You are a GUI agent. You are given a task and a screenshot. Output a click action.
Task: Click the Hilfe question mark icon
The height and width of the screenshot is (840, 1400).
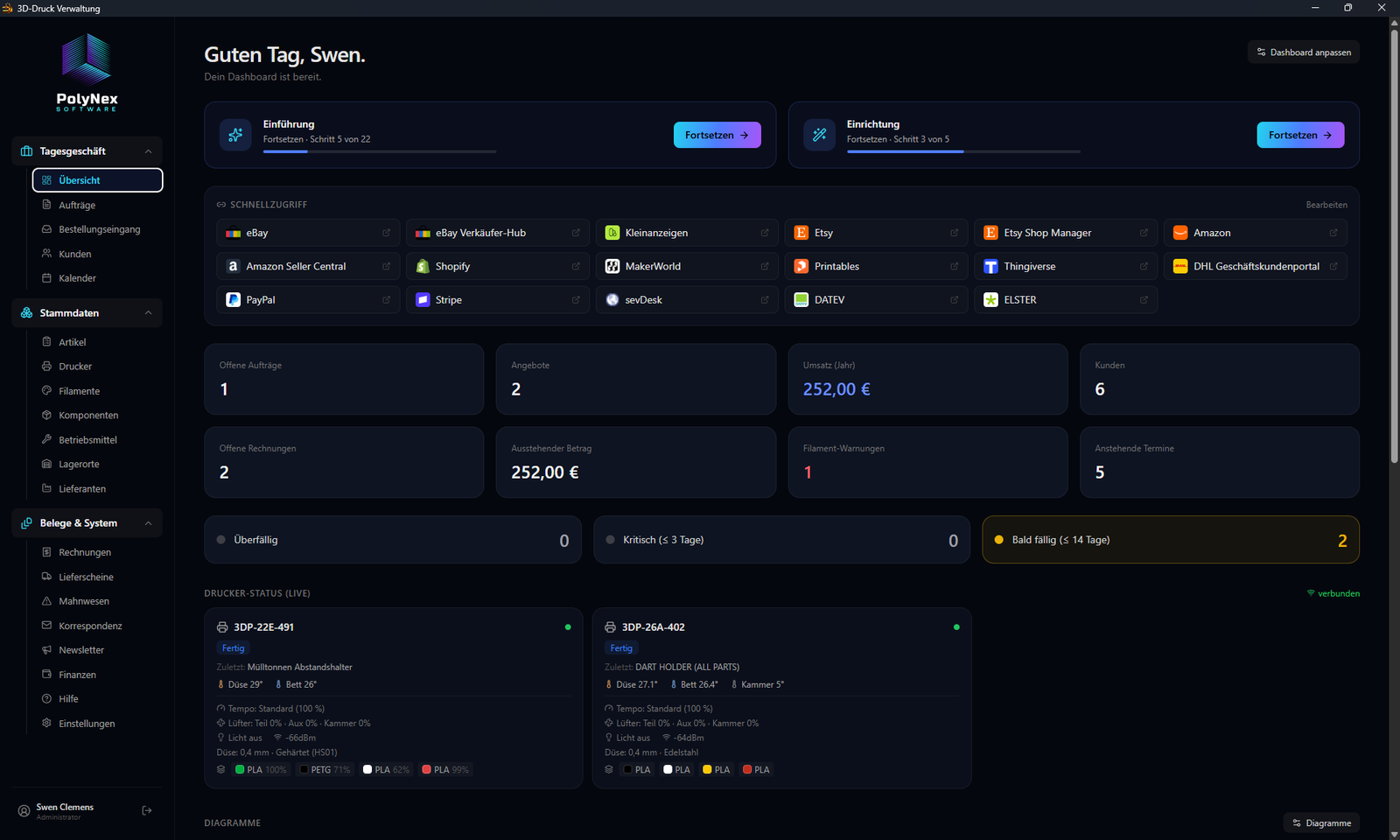pyautogui.click(x=47, y=698)
